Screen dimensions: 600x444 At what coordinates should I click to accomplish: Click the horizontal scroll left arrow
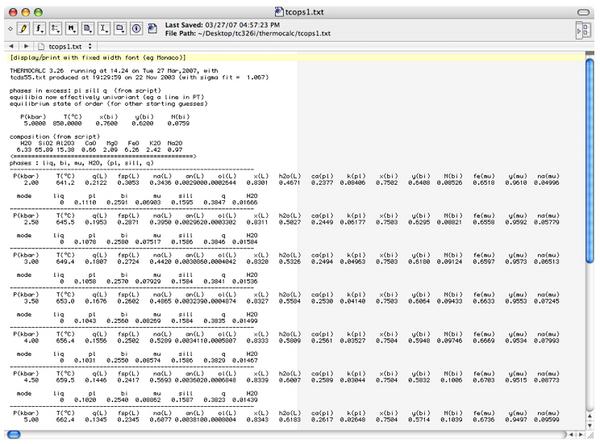coord(571,434)
